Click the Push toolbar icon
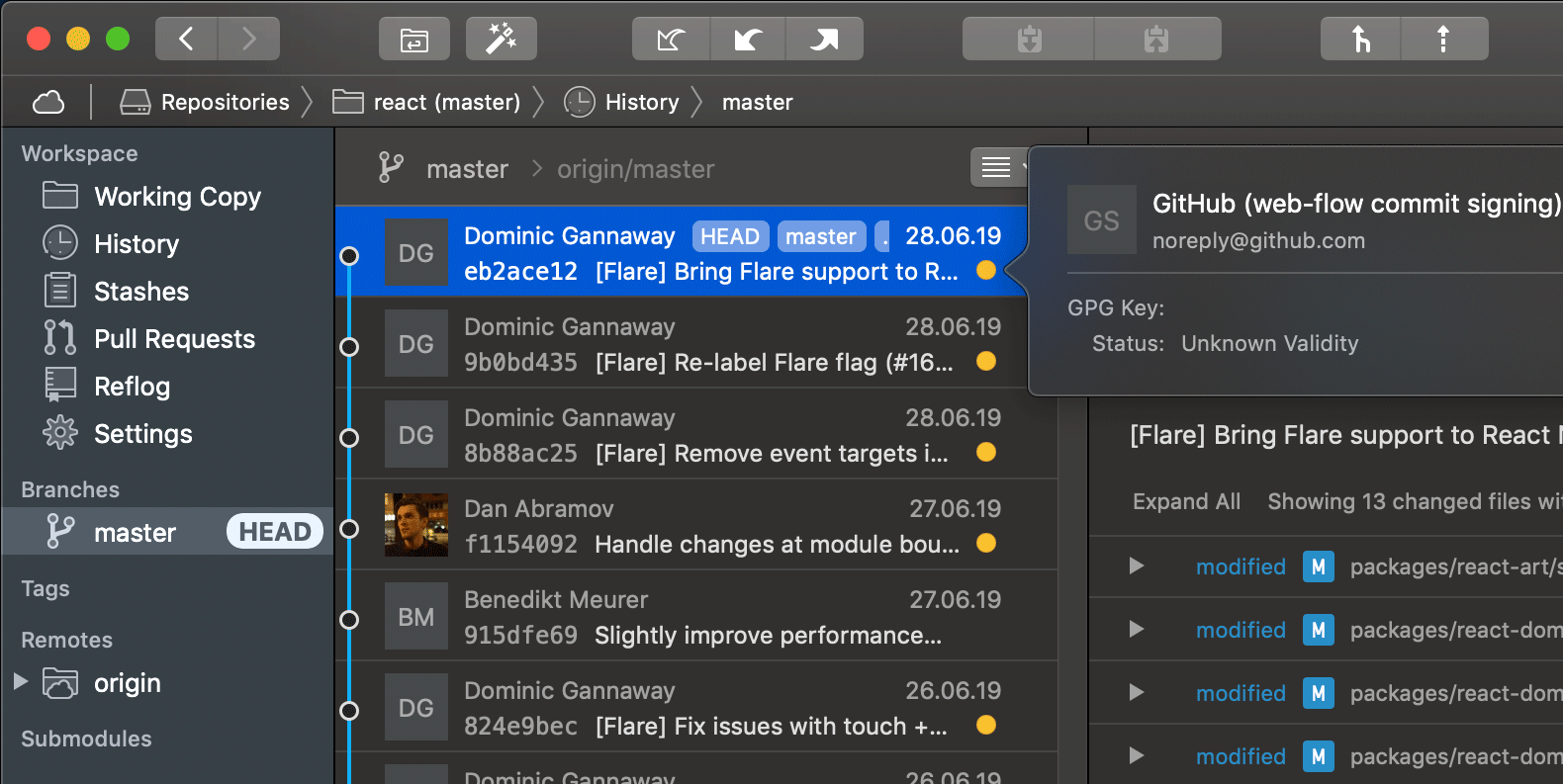Viewport: 1563px width, 784px height. 824,40
